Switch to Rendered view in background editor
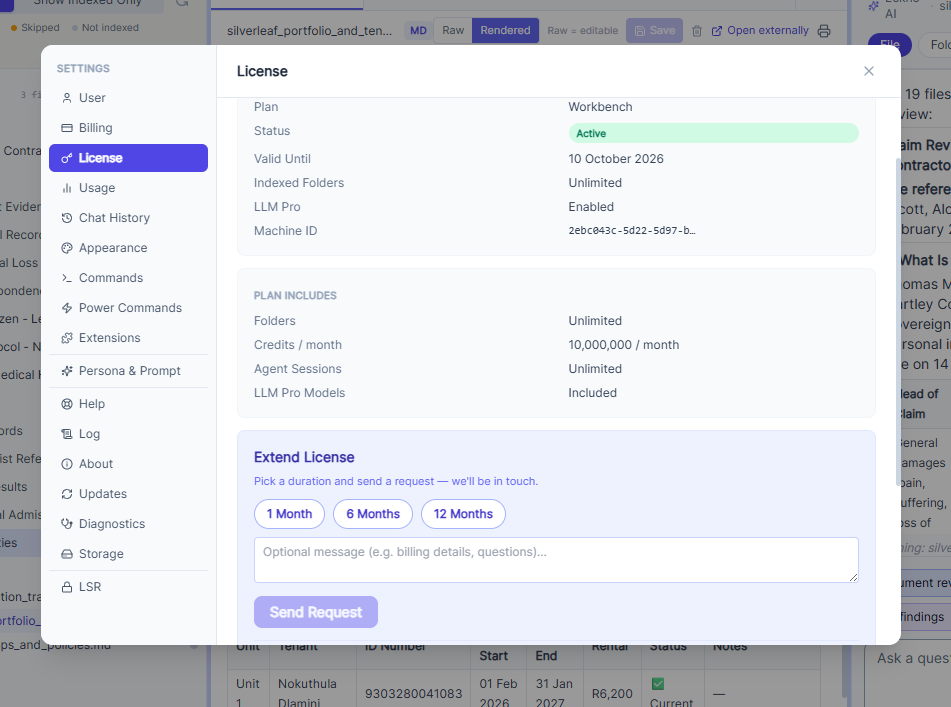951x707 pixels. point(505,30)
